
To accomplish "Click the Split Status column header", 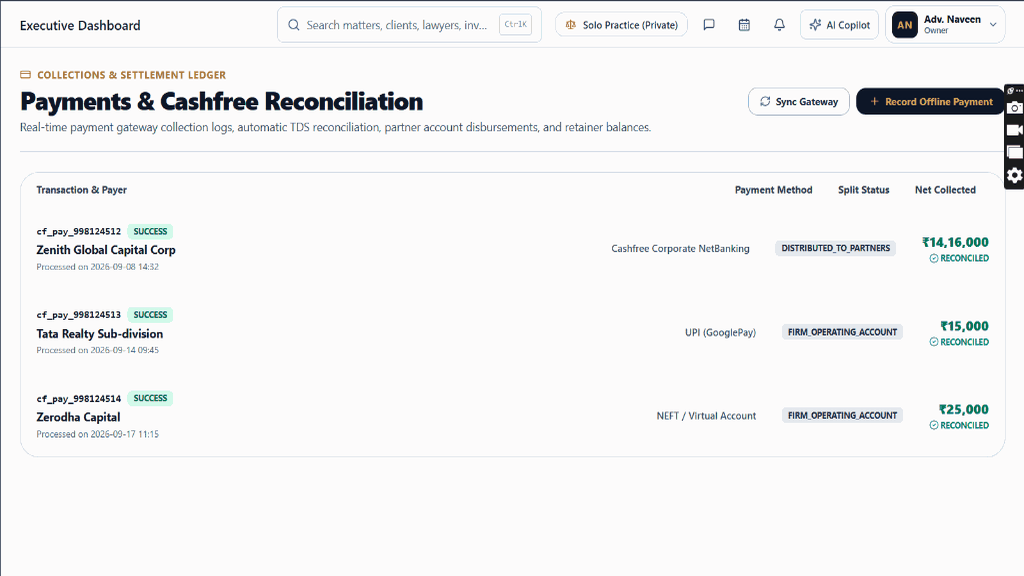I will click(863, 190).
